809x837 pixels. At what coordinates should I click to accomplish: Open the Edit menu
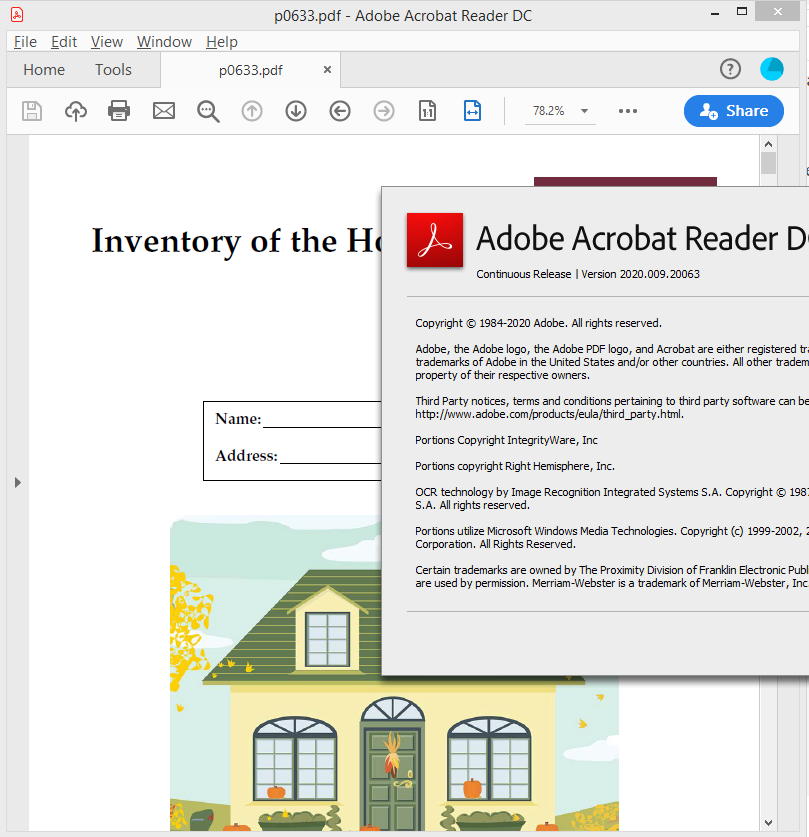click(63, 42)
